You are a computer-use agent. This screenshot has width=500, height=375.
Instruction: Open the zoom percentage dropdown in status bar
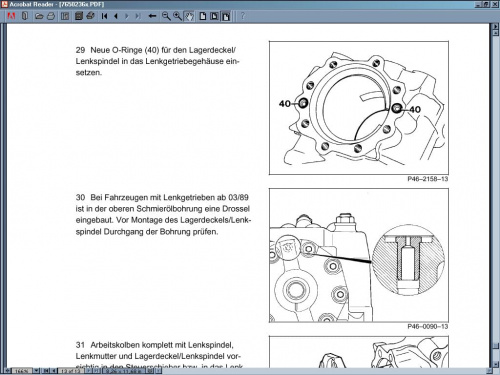pos(36,370)
